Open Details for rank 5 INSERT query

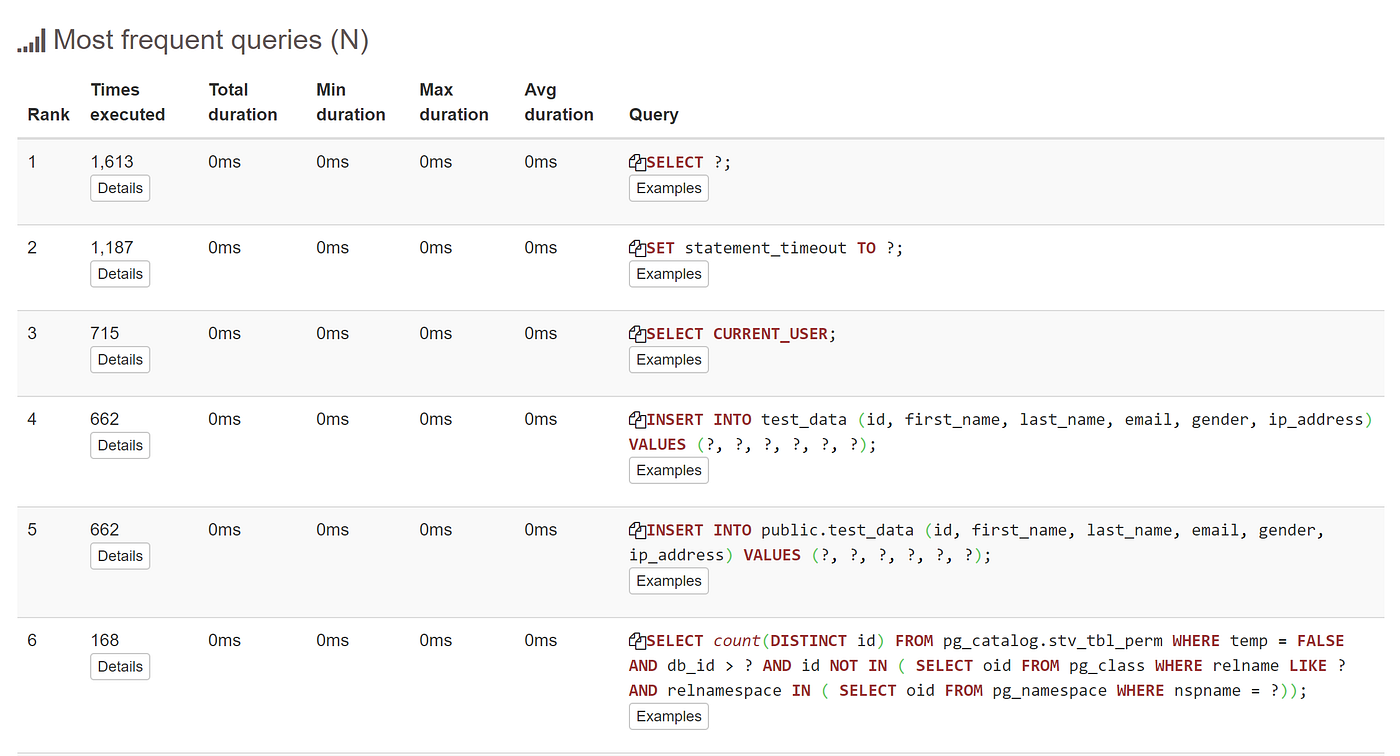pyautogui.click(x=120, y=556)
